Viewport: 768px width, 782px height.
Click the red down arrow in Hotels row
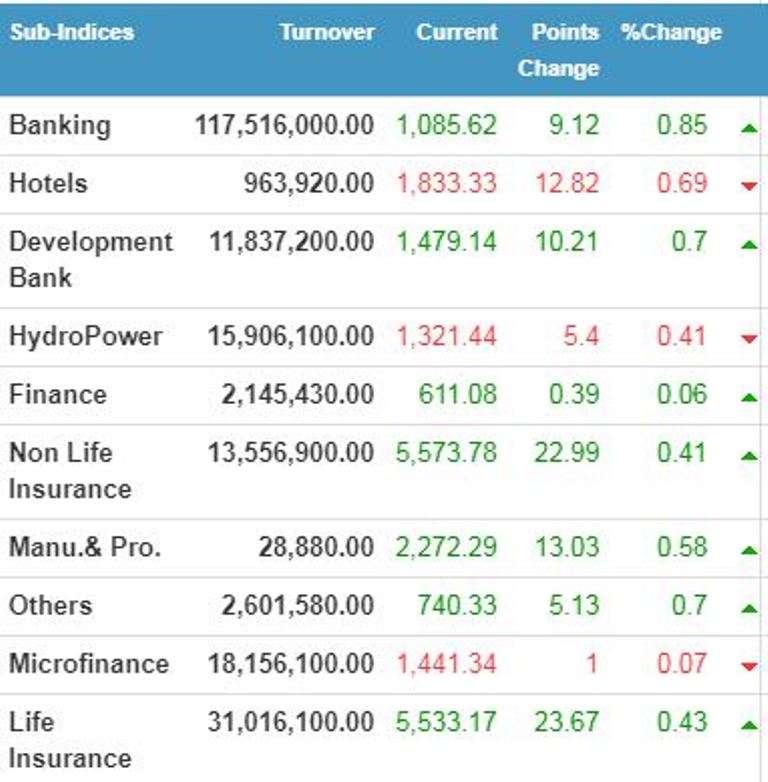point(748,186)
